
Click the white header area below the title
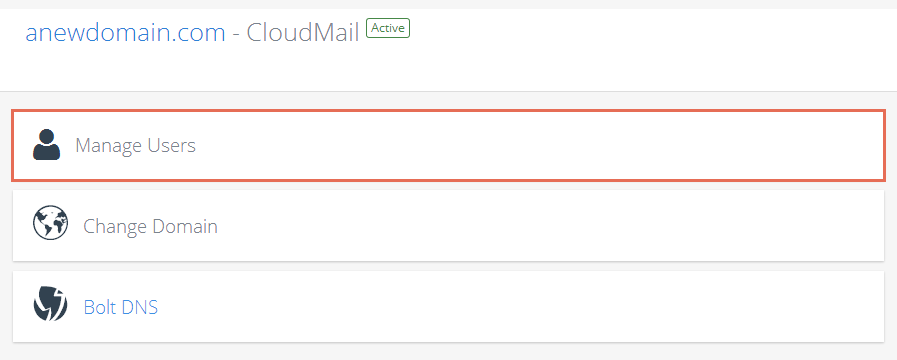coord(448,69)
